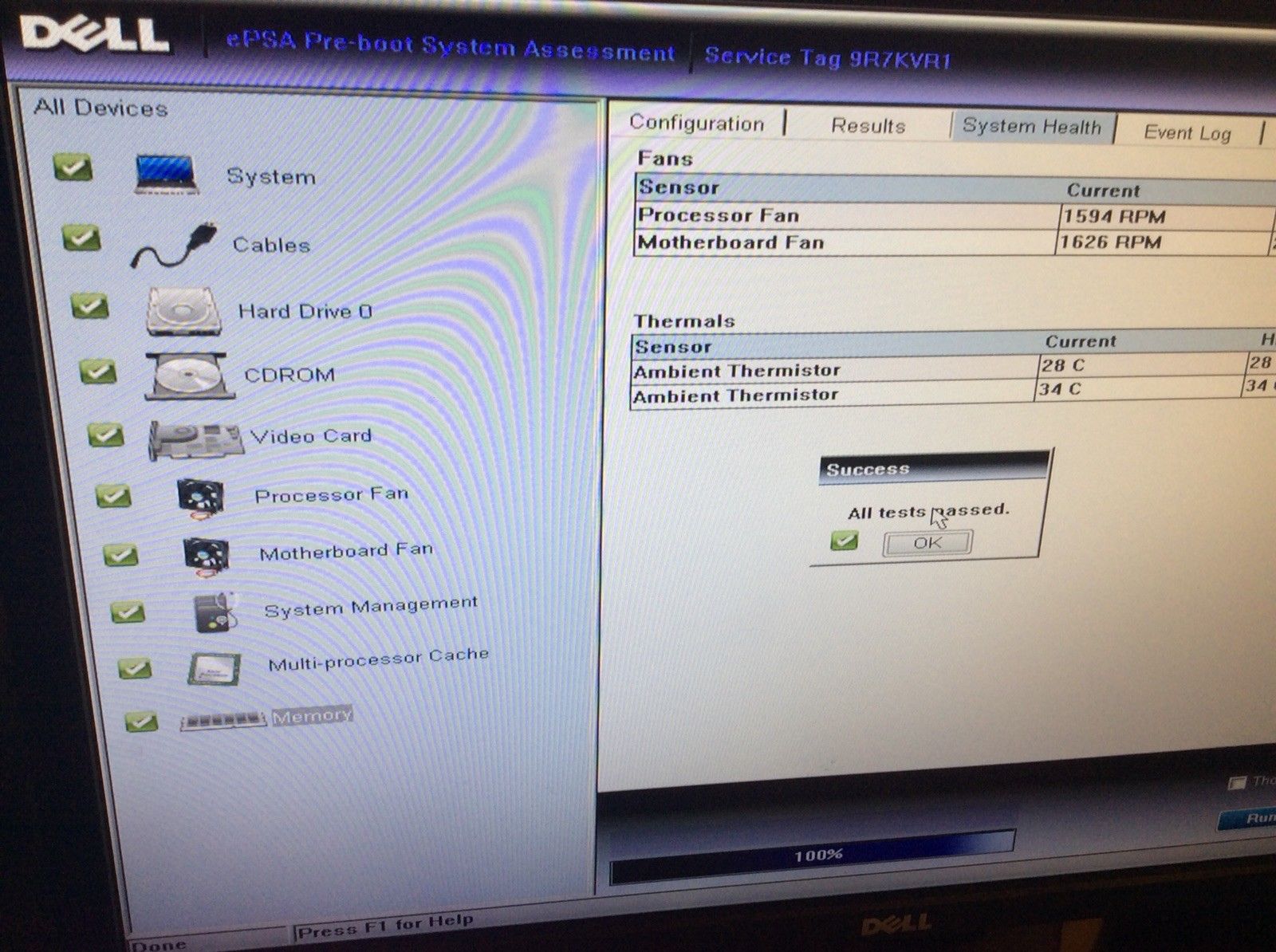Screen dimensions: 1276x952
Task: Click the Multi-processor Cache chip icon
Action: coord(213,668)
